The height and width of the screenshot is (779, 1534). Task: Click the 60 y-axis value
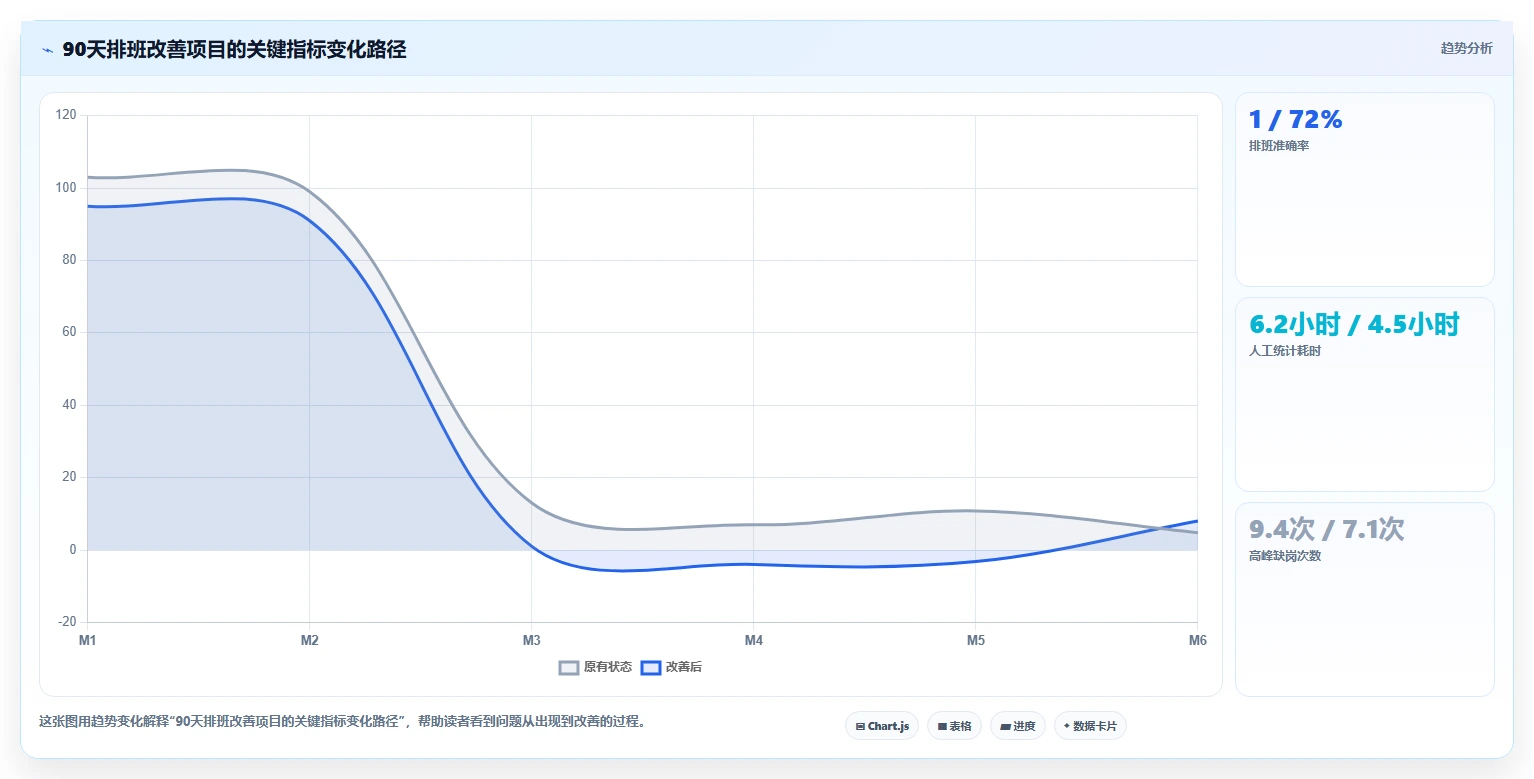(69, 332)
